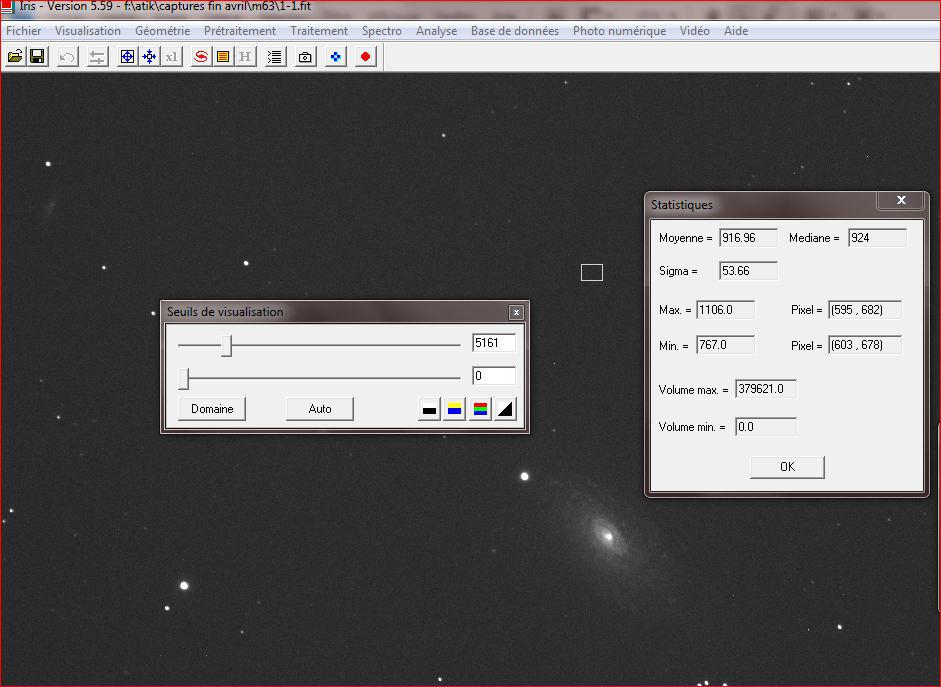Open the Base de données menu
Screen dimensions: 941x687
pyautogui.click(x=515, y=31)
